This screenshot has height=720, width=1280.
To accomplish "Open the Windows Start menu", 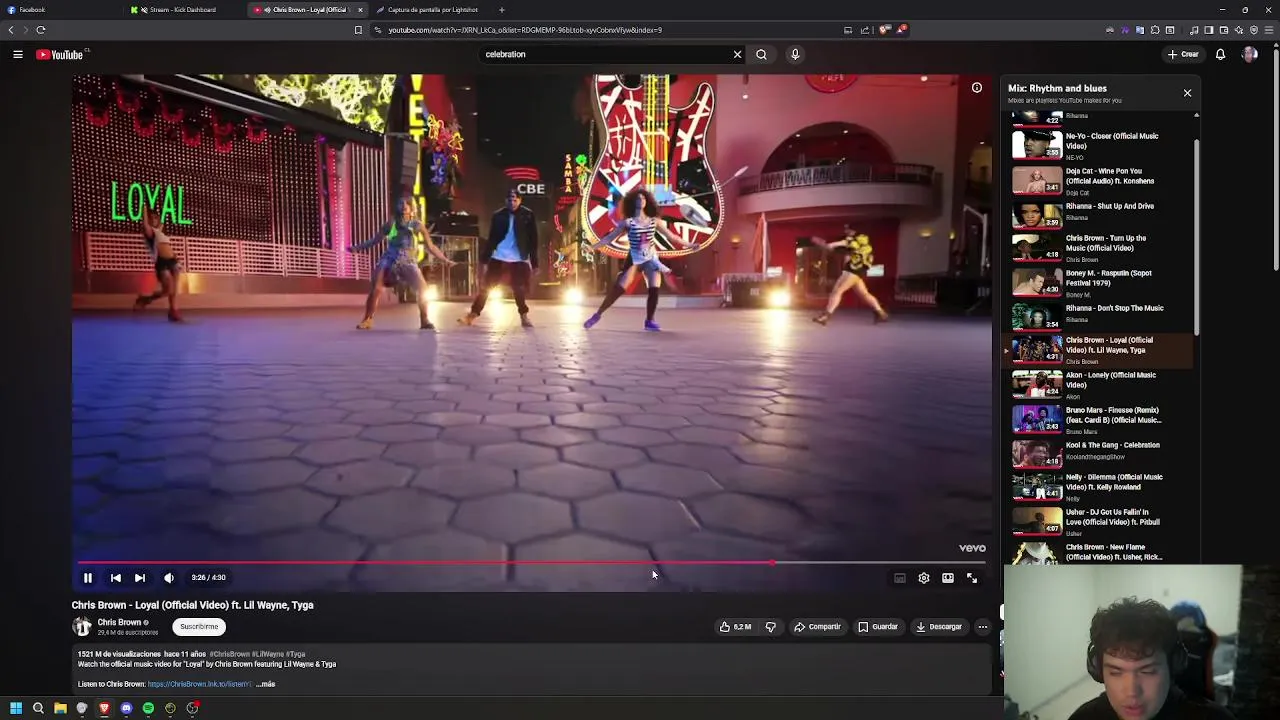I will coord(16,708).
